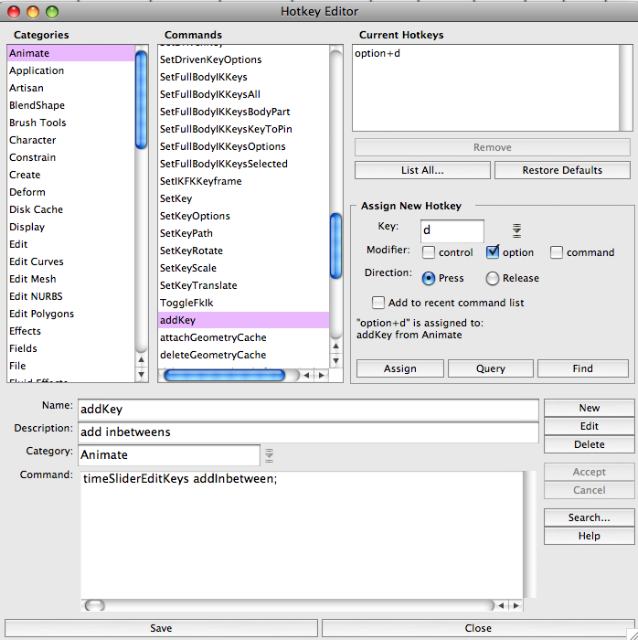Close the Hotkey Editor via Close button

point(478,628)
